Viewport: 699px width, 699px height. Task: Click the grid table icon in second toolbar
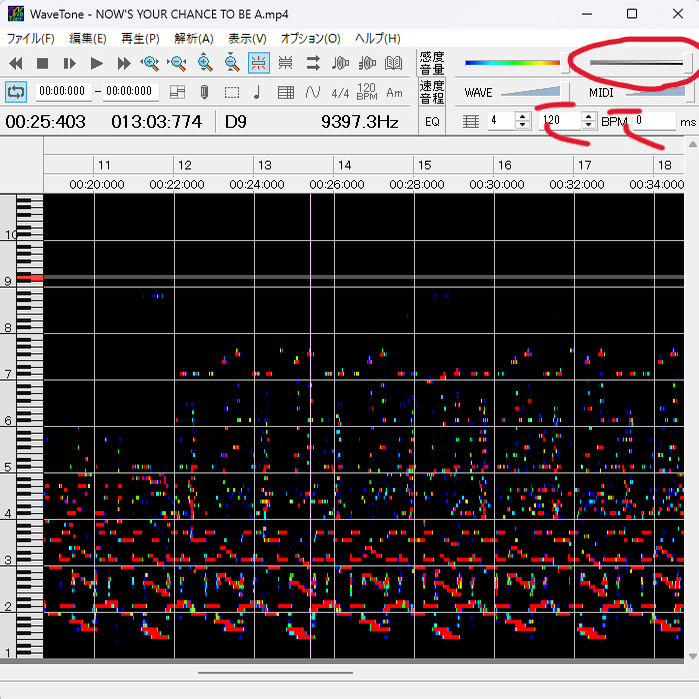[286, 92]
